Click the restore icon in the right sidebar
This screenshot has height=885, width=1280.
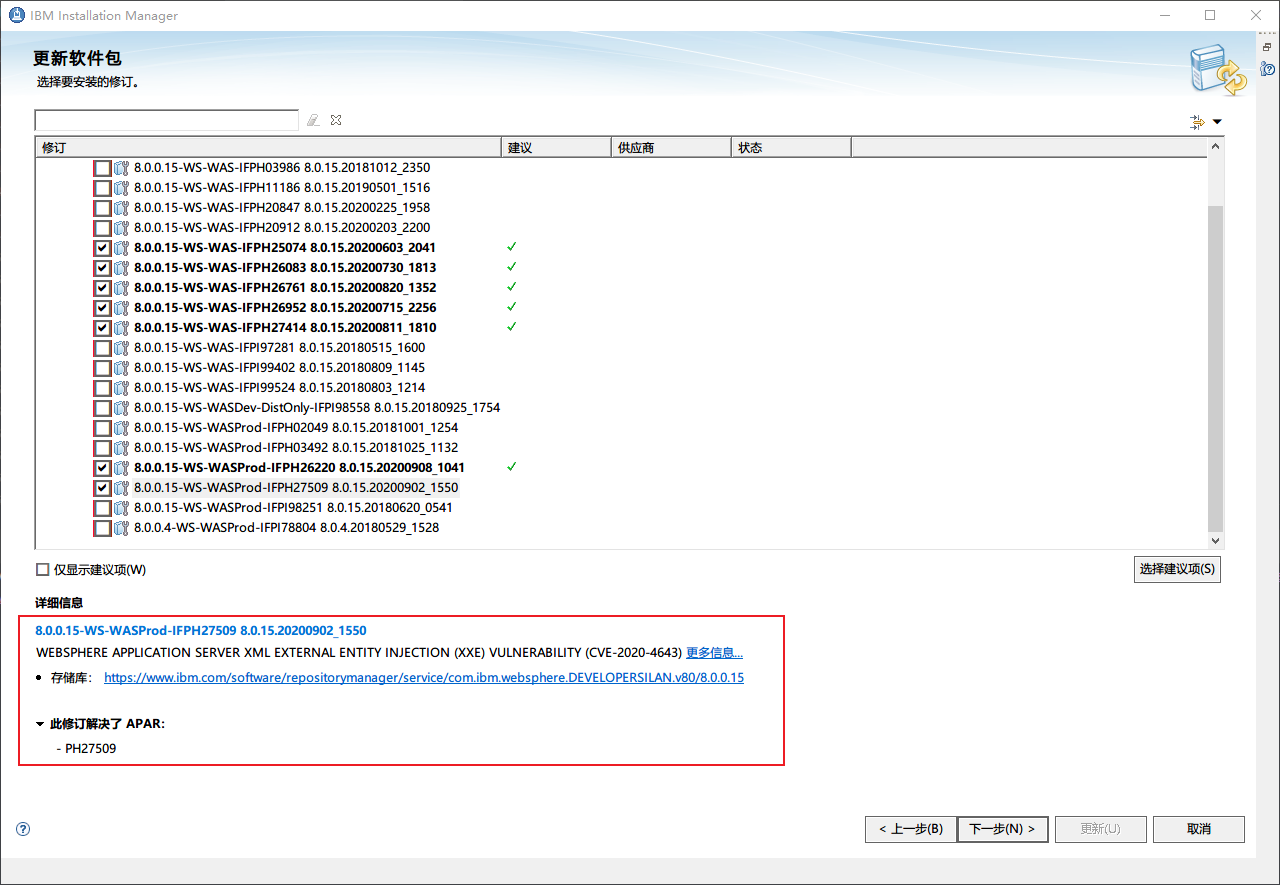pyautogui.click(x=1267, y=47)
